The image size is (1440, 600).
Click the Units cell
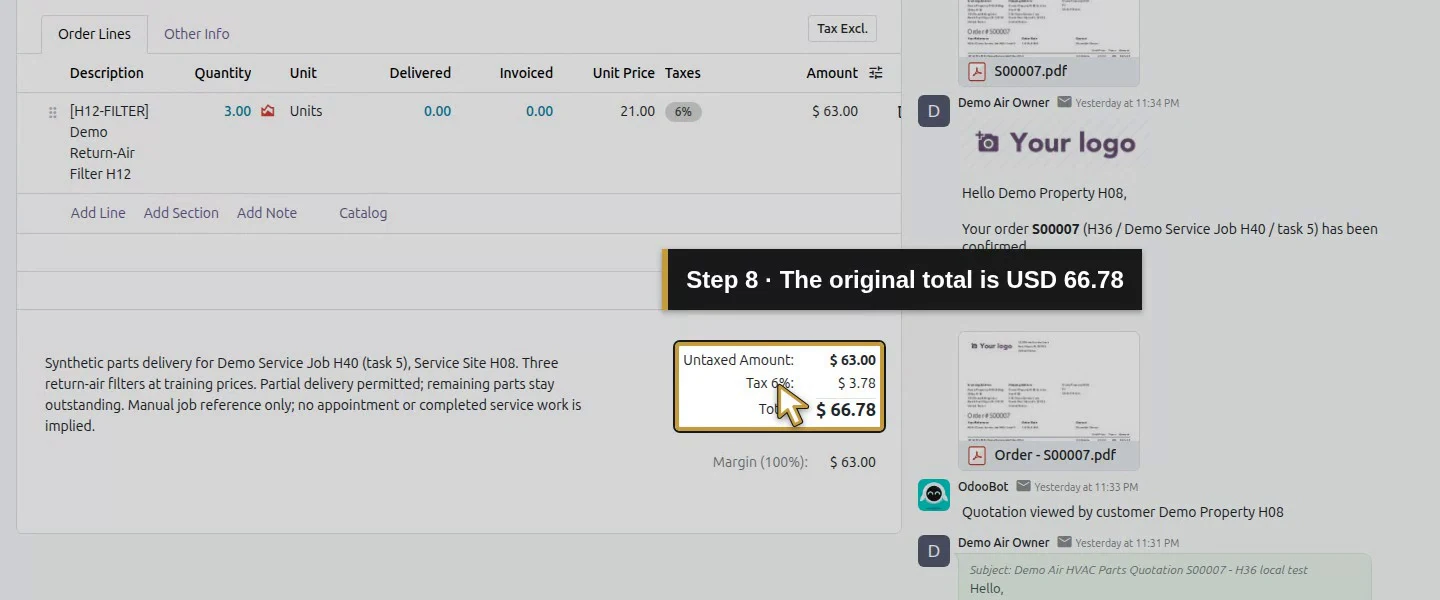coord(306,111)
